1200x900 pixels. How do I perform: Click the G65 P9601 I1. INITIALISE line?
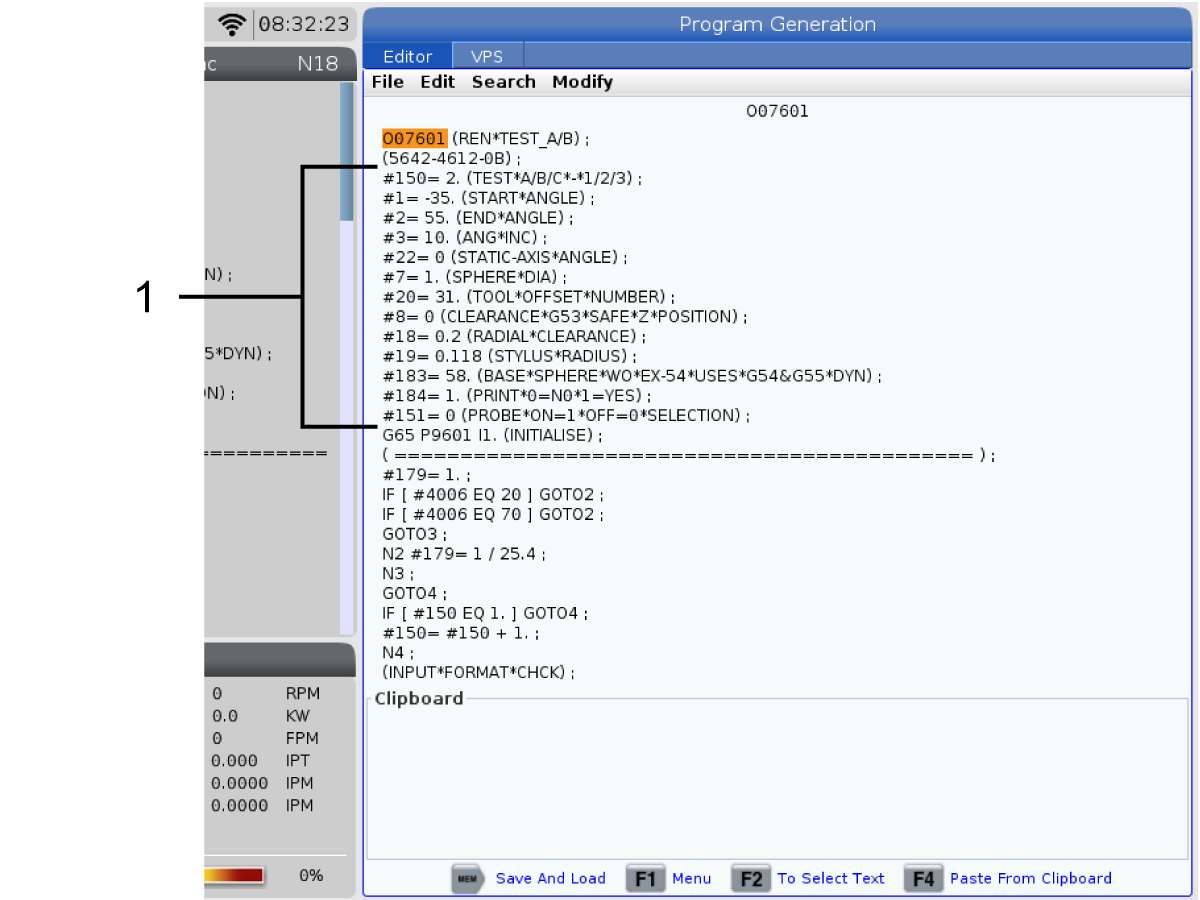pyautogui.click(x=492, y=435)
